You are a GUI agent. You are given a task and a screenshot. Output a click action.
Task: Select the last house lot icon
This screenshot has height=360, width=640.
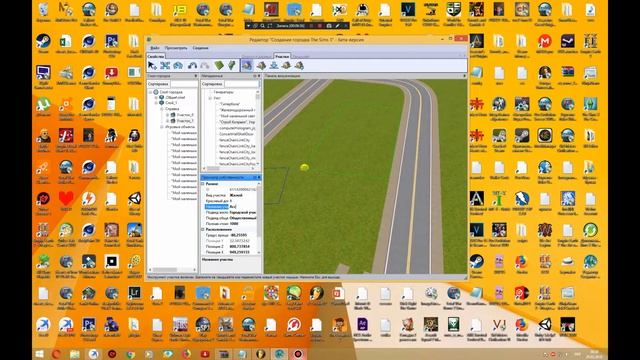[299, 65]
